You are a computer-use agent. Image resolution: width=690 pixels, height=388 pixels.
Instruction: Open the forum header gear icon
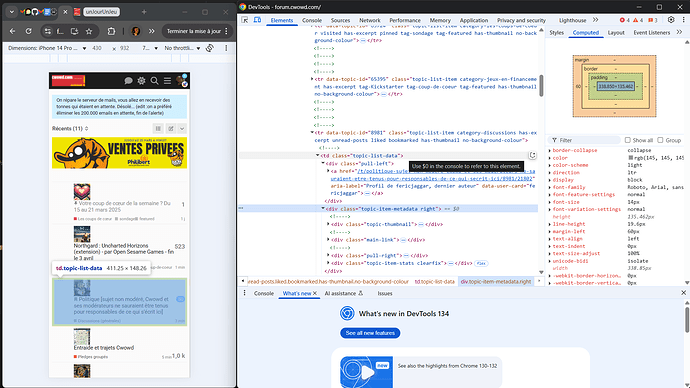point(141,81)
